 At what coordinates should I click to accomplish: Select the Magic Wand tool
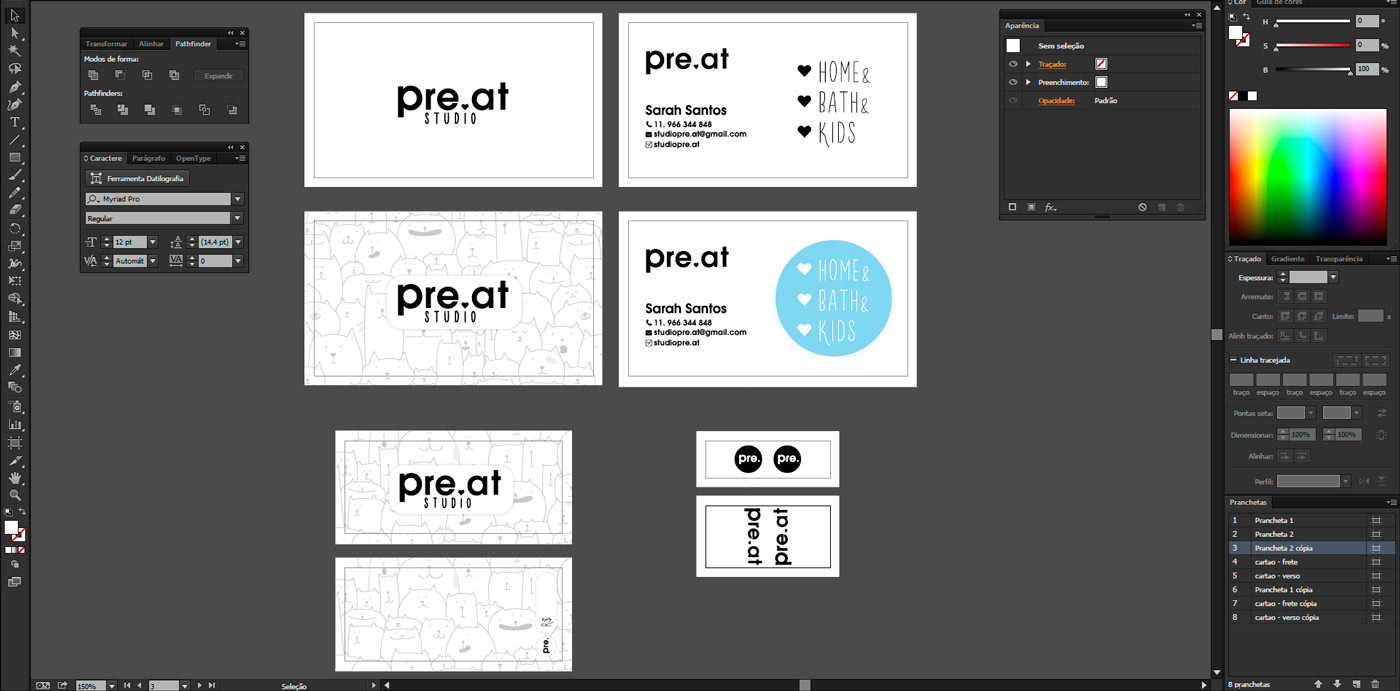point(15,51)
